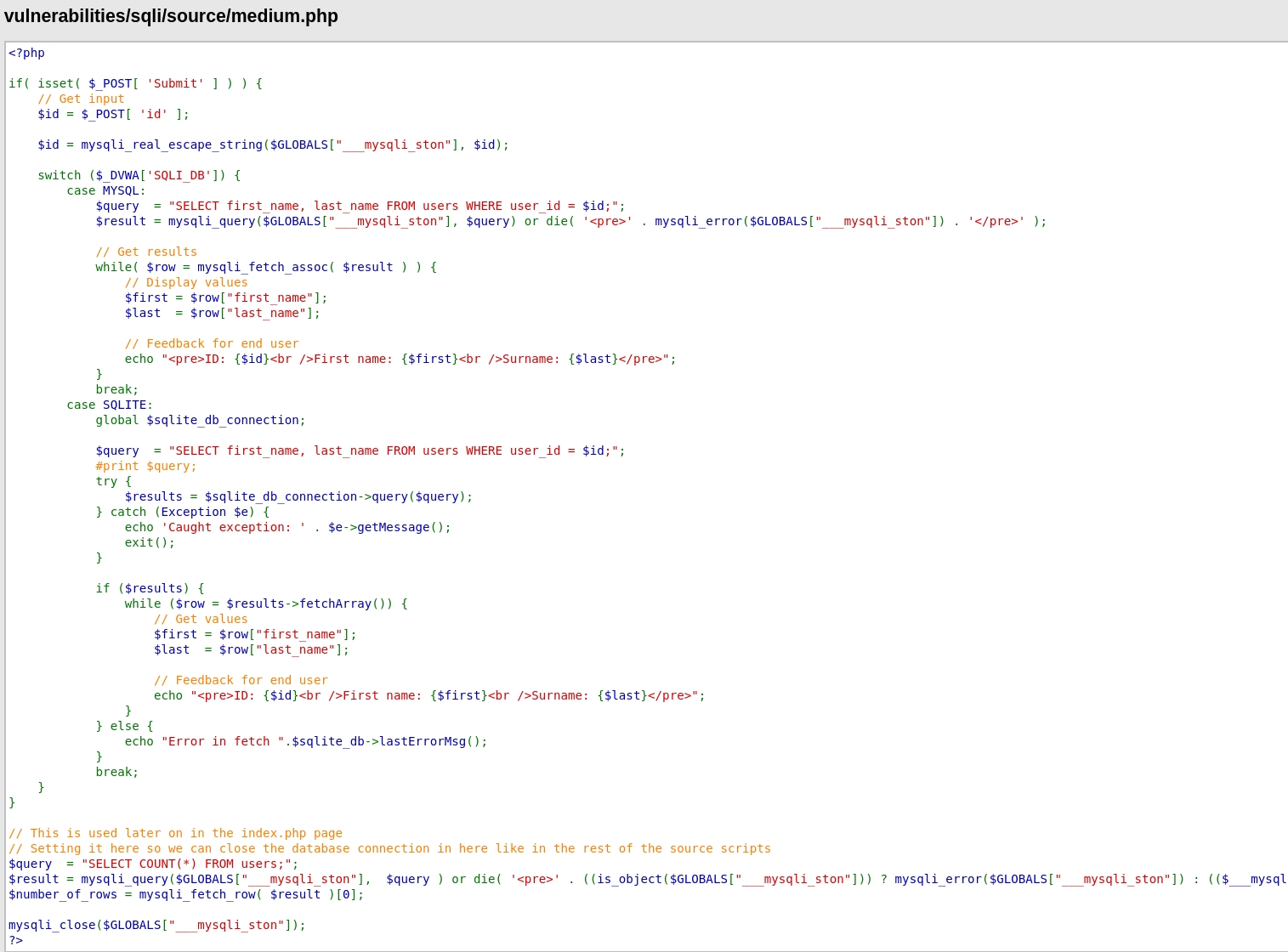Click the 'Error in fetch' echo line
The image size is (1288, 952).
click(306, 741)
